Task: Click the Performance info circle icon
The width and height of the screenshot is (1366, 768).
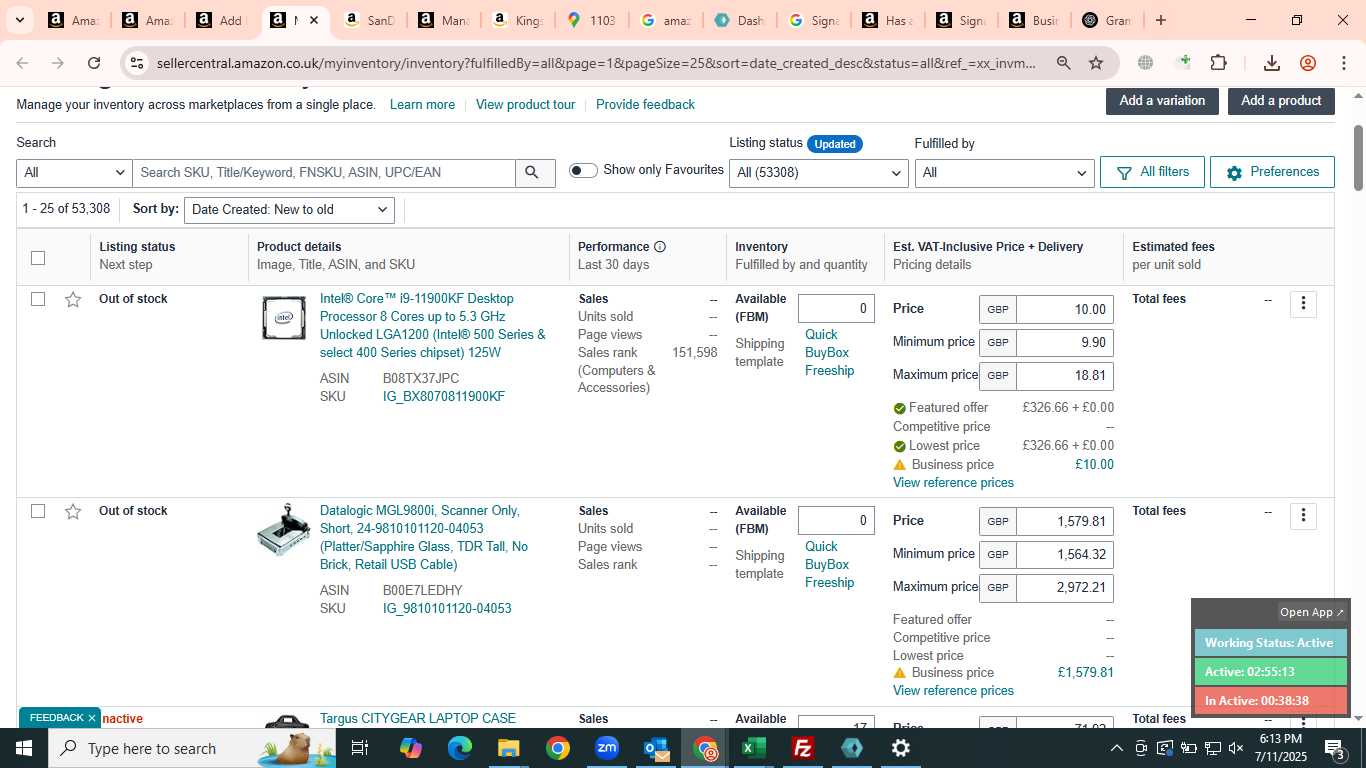Action: coord(660,247)
